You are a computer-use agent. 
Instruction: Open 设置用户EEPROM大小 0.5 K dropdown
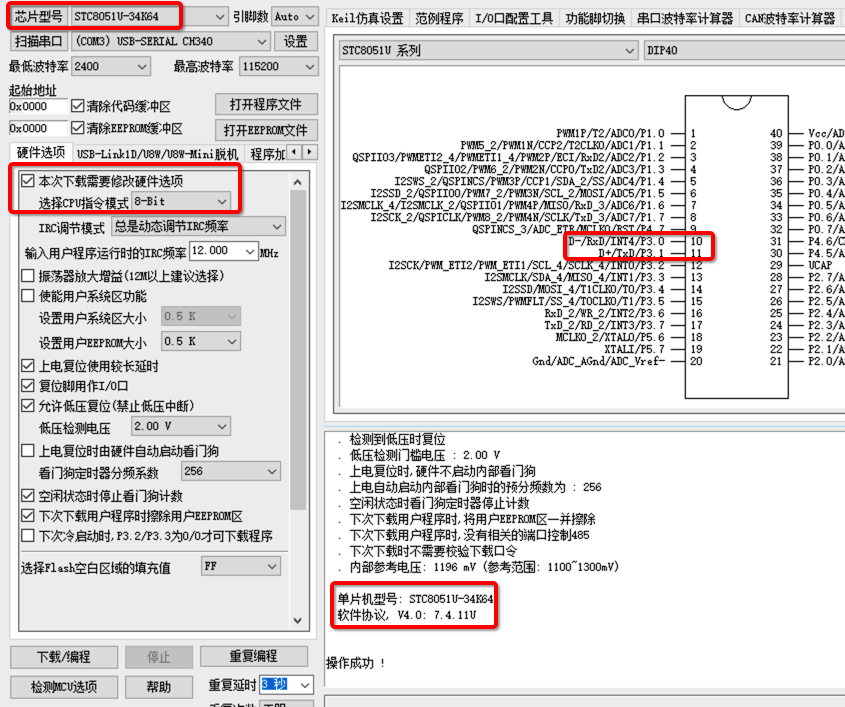click(x=200, y=342)
